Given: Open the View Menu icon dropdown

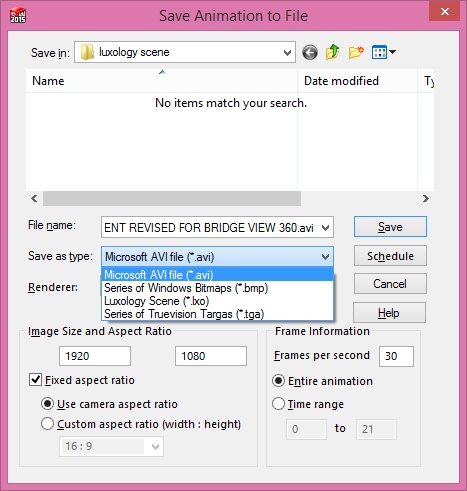Looking at the screenshot, I should 384,52.
